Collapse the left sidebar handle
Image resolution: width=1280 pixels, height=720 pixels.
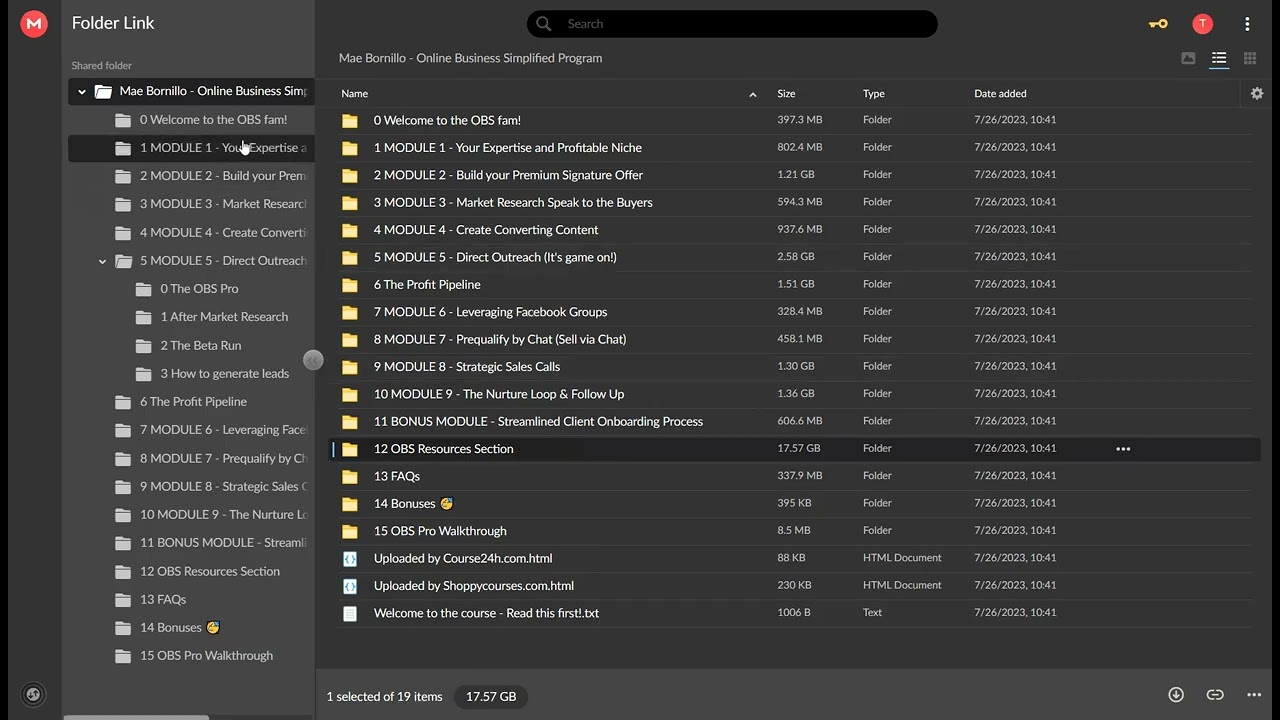point(313,360)
